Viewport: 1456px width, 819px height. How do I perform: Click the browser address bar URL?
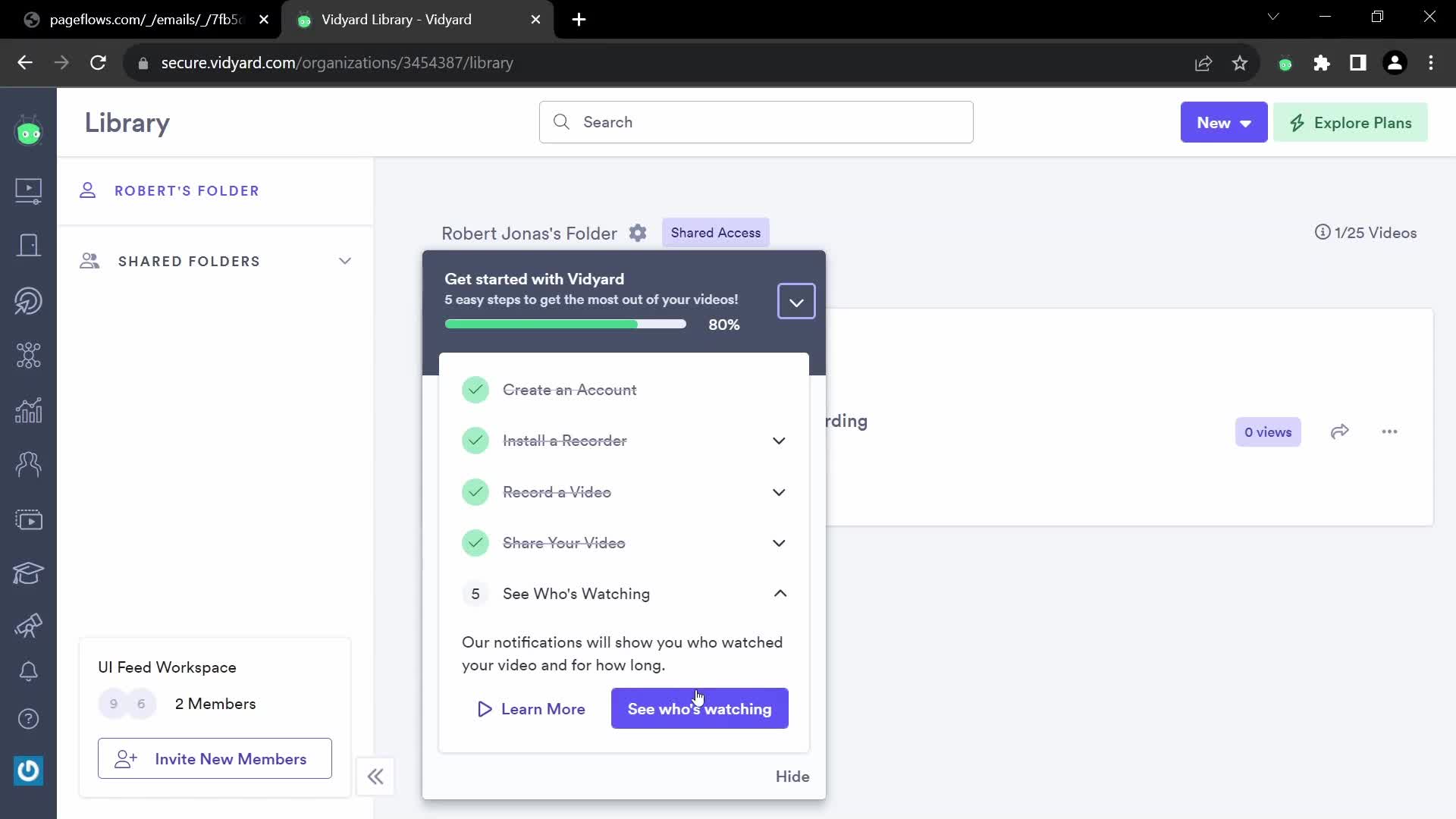[337, 63]
